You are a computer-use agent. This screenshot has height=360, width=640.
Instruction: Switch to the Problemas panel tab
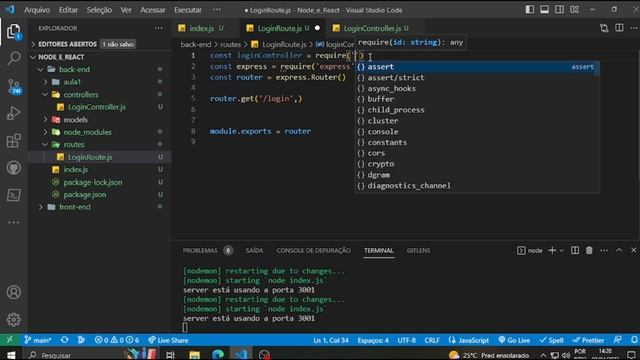point(200,250)
